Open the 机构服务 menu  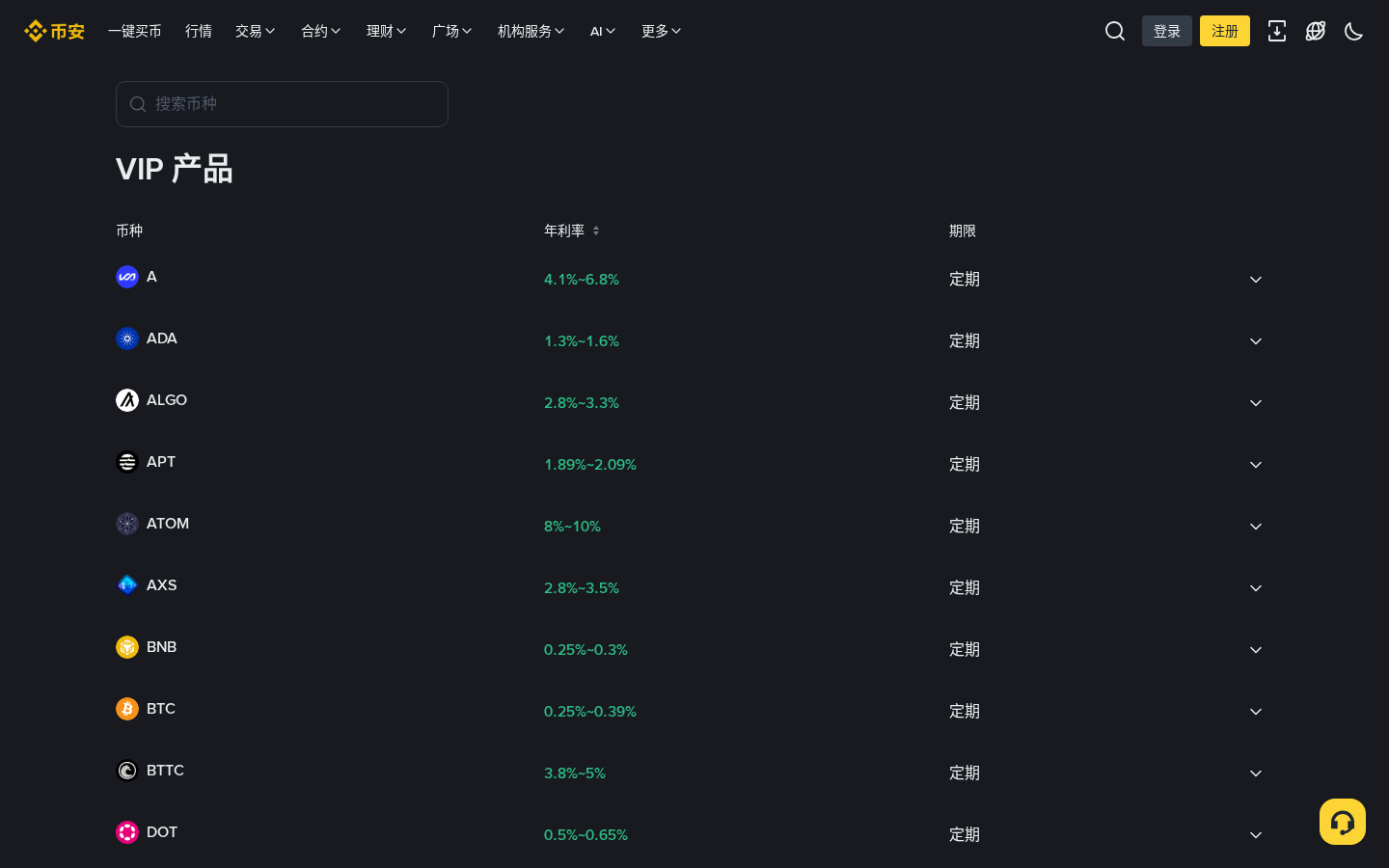point(531,31)
